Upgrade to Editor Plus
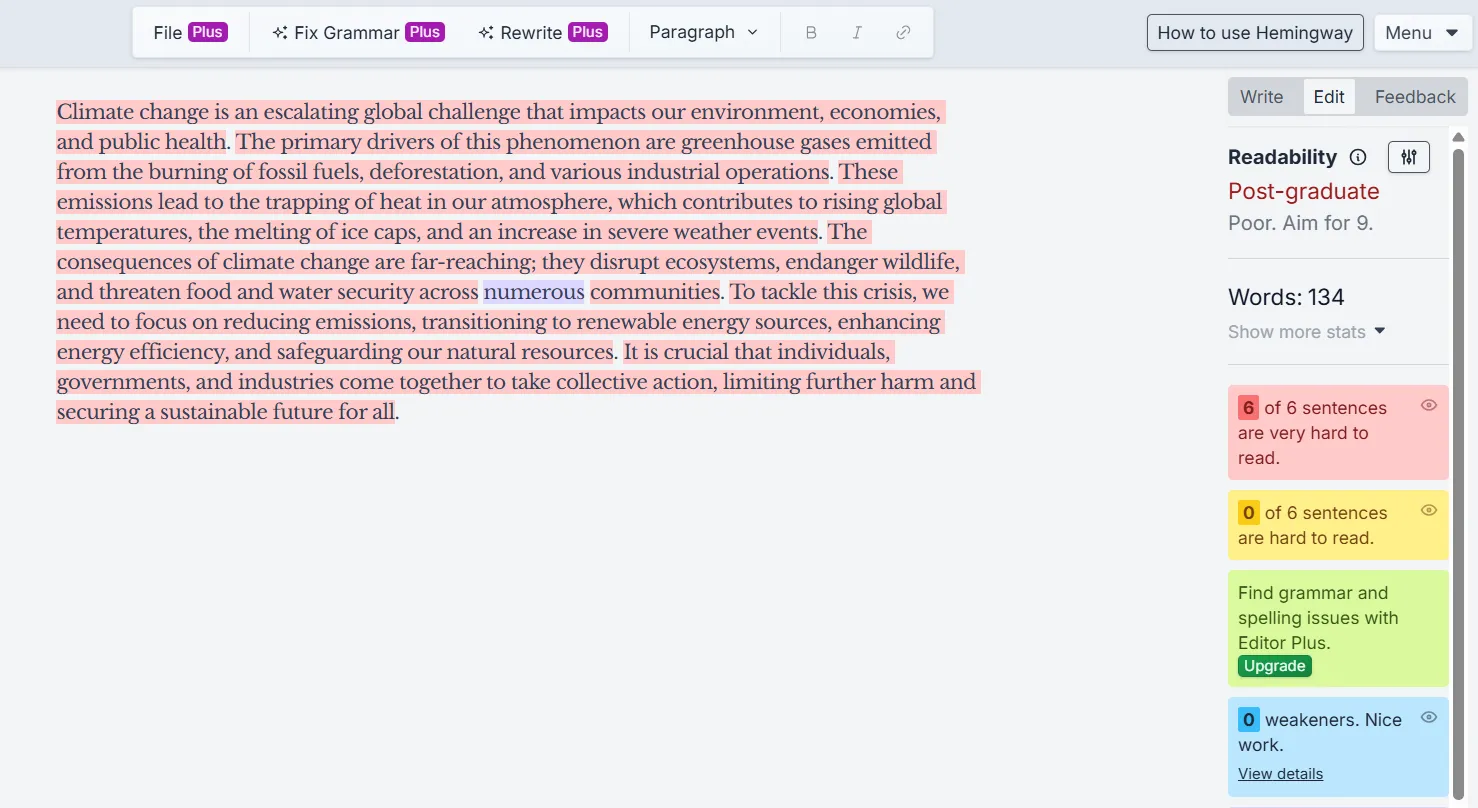 click(x=1274, y=665)
